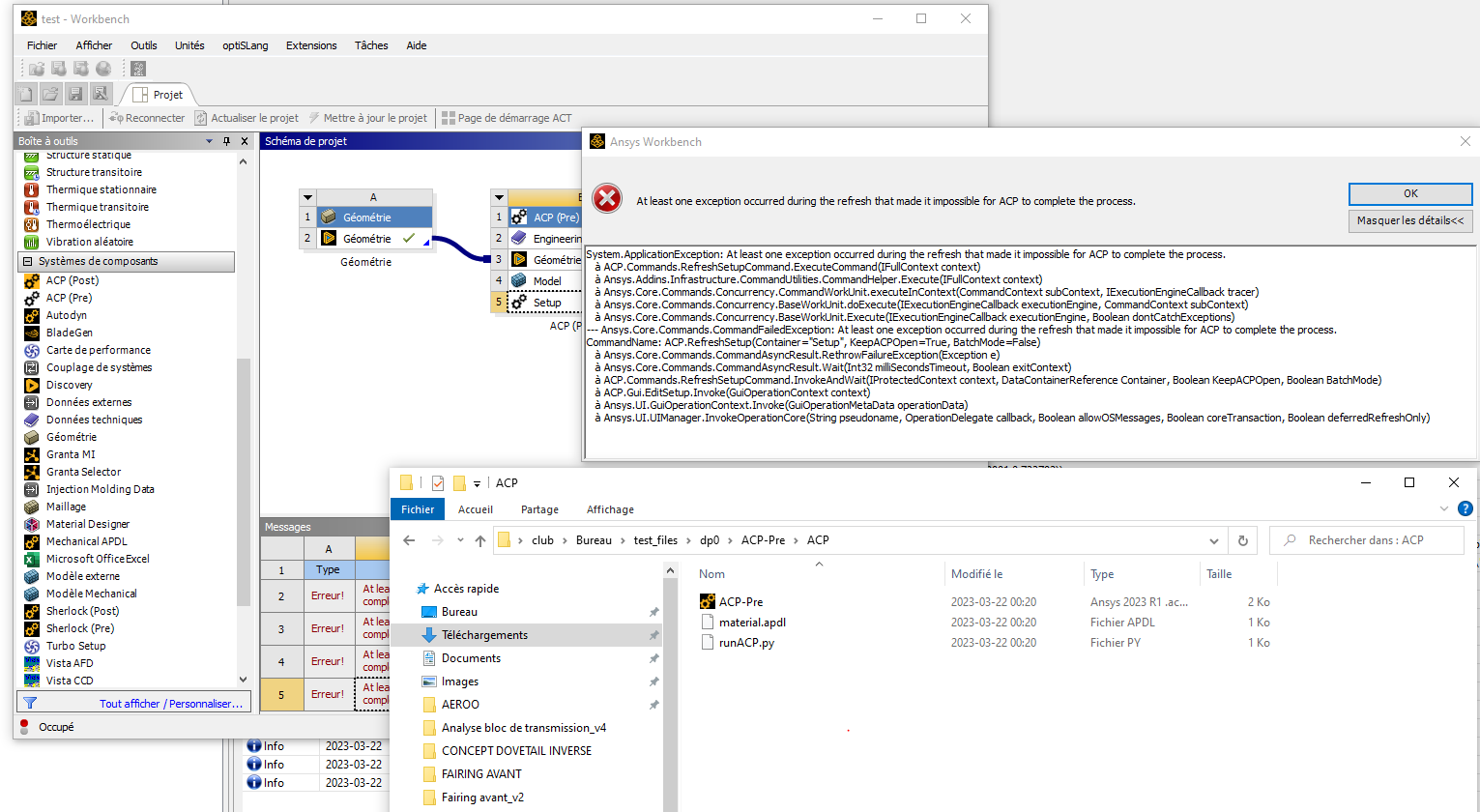The width and height of the screenshot is (1480, 812).
Task: Open recent locations chevron in Explorer
Action: point(460,540)
